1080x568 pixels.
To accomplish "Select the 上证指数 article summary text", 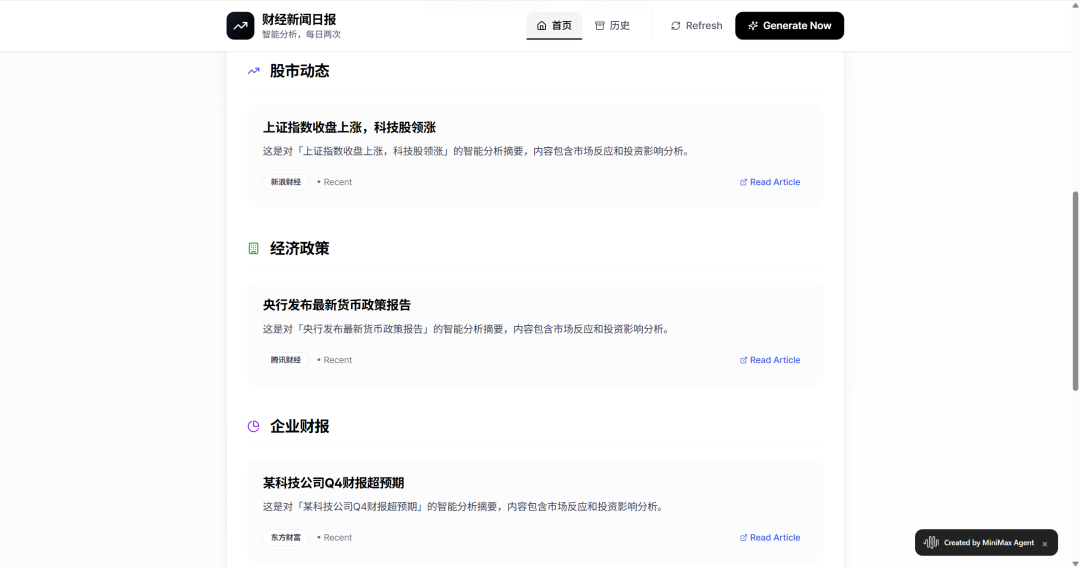I will tap(477, 151).
